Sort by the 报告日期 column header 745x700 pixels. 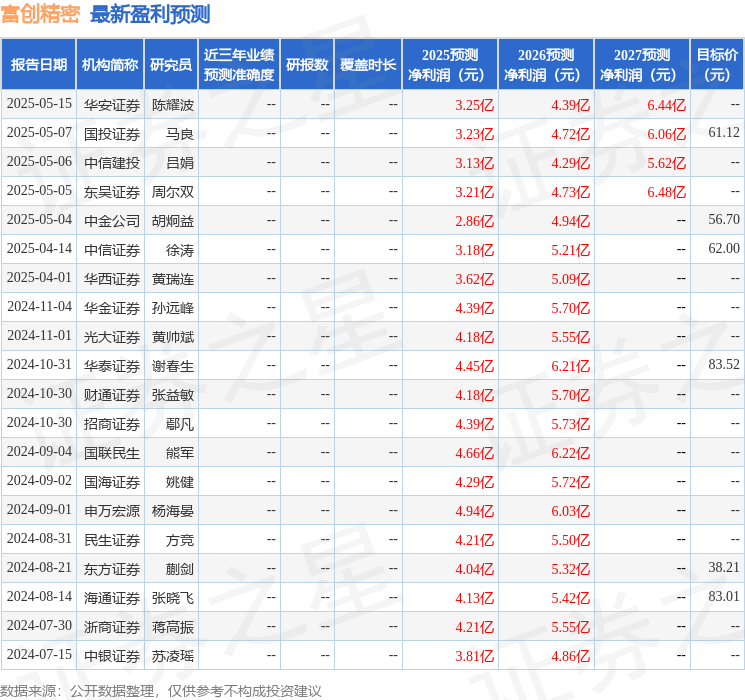click(x=39, y=65)
